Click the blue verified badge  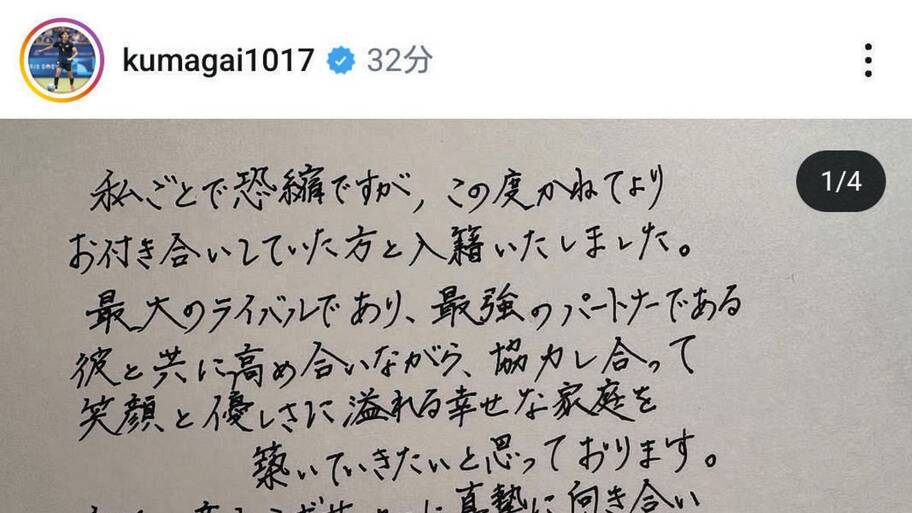pyautogui.click(x=341, y=60)
